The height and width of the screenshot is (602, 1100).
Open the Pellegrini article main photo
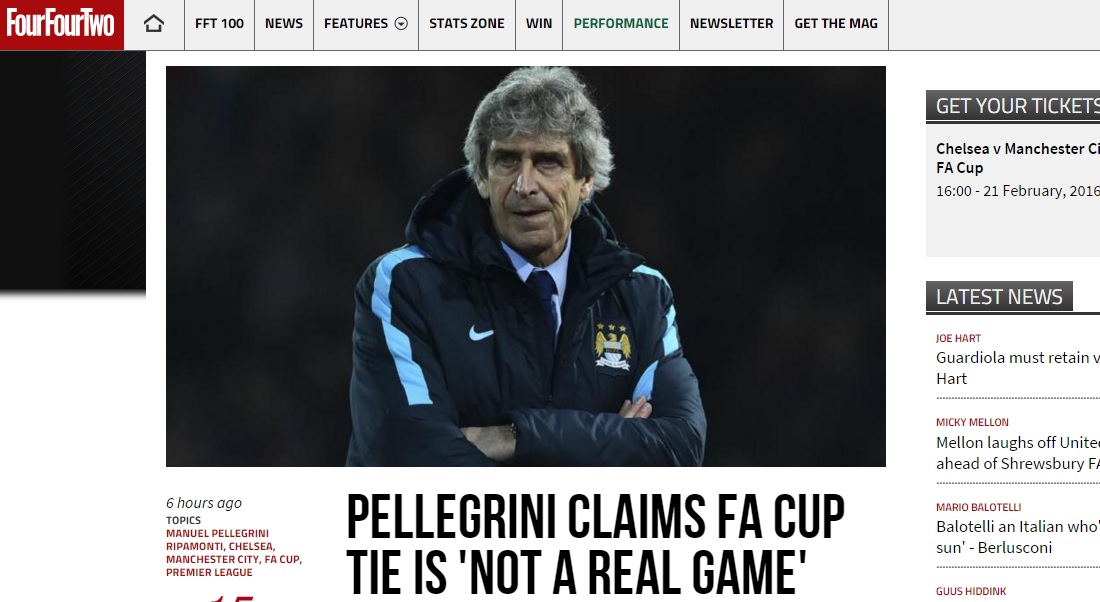tap(525, 266)
